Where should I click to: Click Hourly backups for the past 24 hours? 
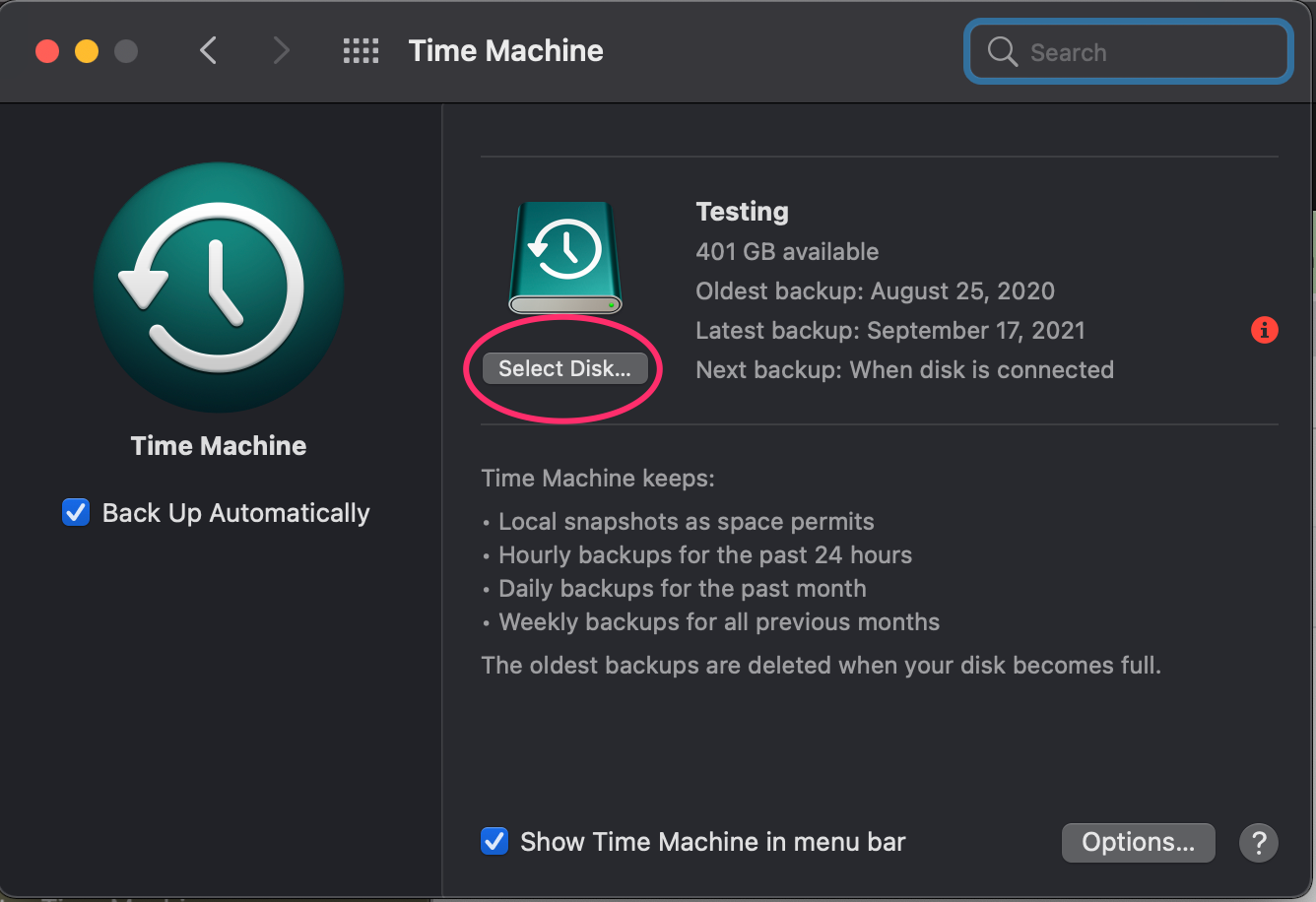pos(705,554)
